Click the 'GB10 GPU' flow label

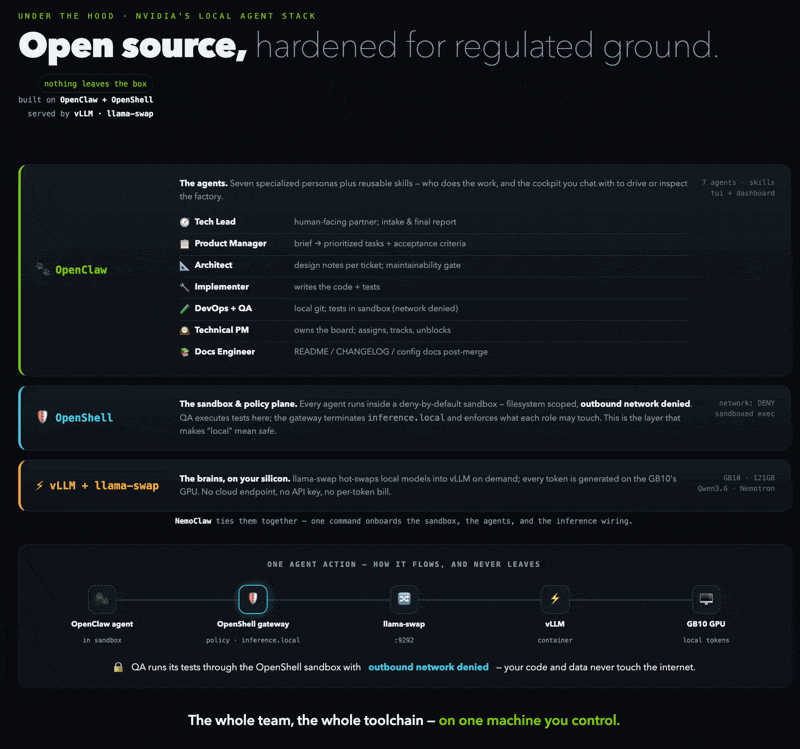point(706,624)
